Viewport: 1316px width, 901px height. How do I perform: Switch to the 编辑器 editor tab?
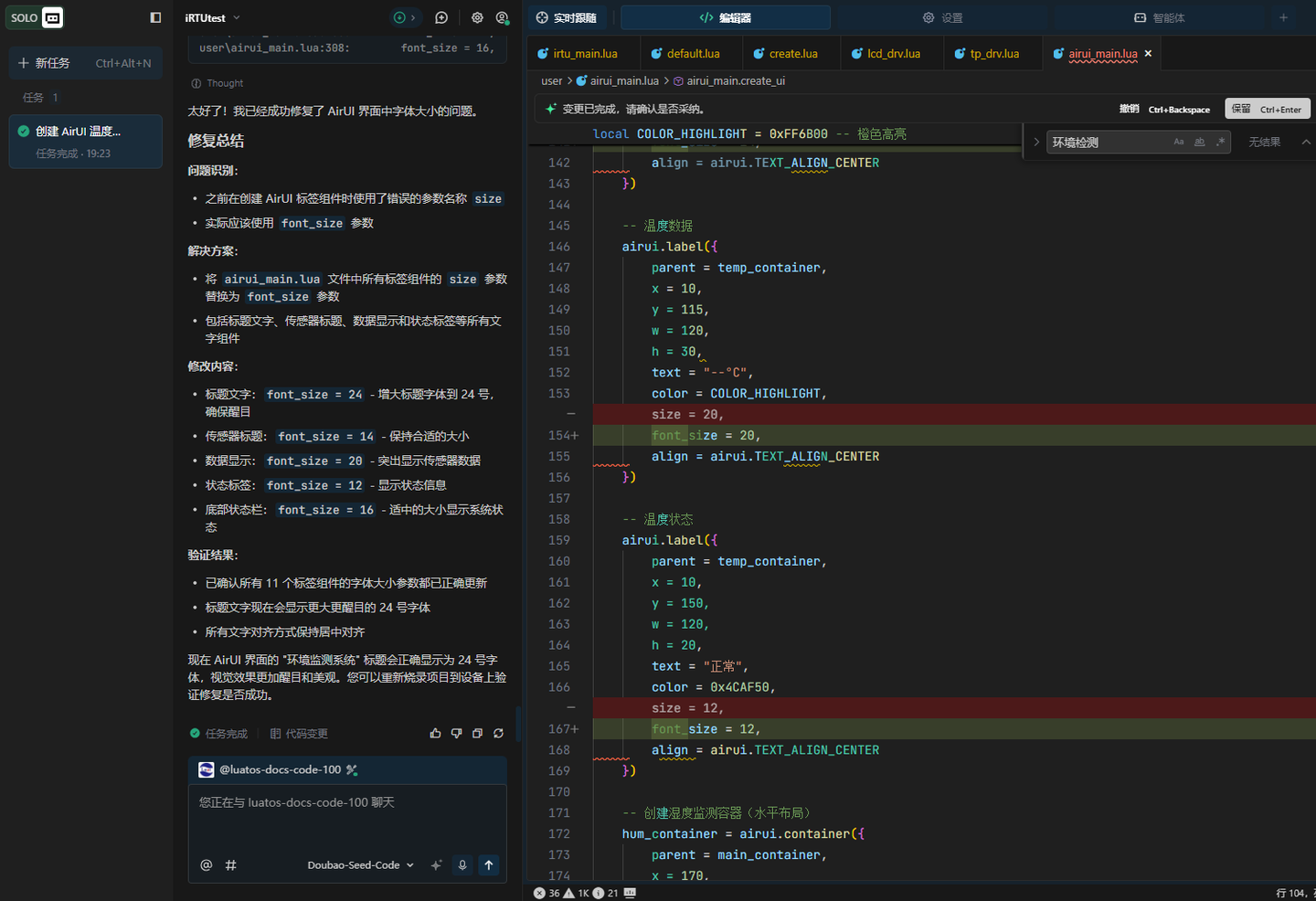click(x=726, y=17)
